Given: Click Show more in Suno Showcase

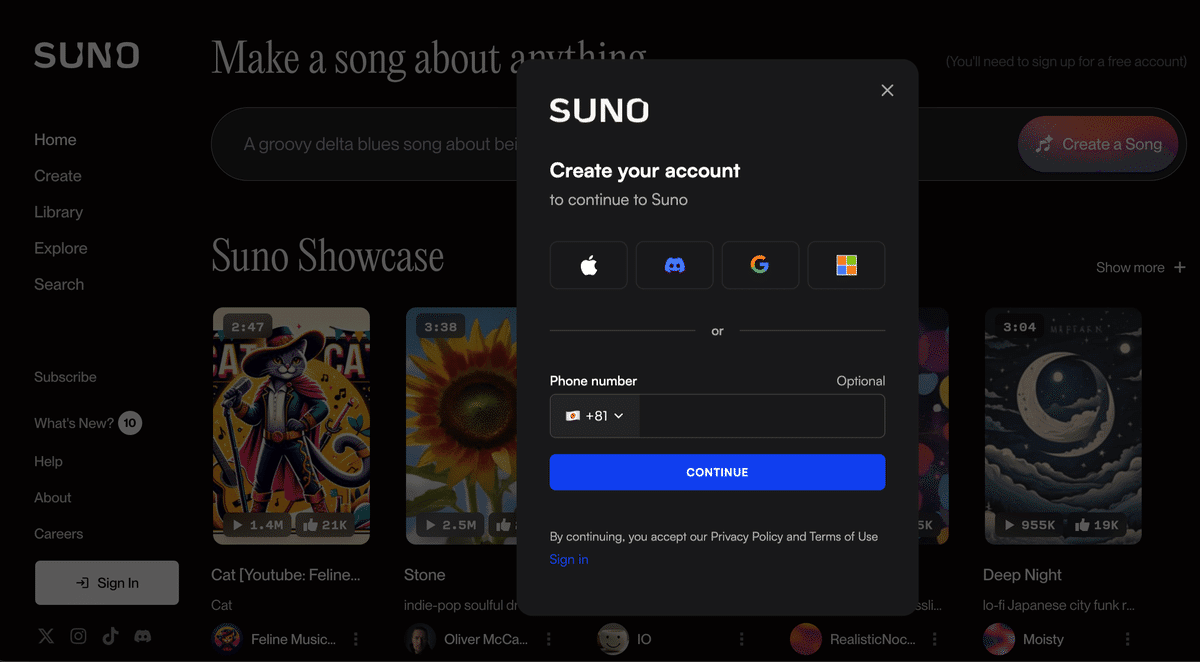Looking at the screenshot, I should pyautogui.click(x=1140, y=267).
